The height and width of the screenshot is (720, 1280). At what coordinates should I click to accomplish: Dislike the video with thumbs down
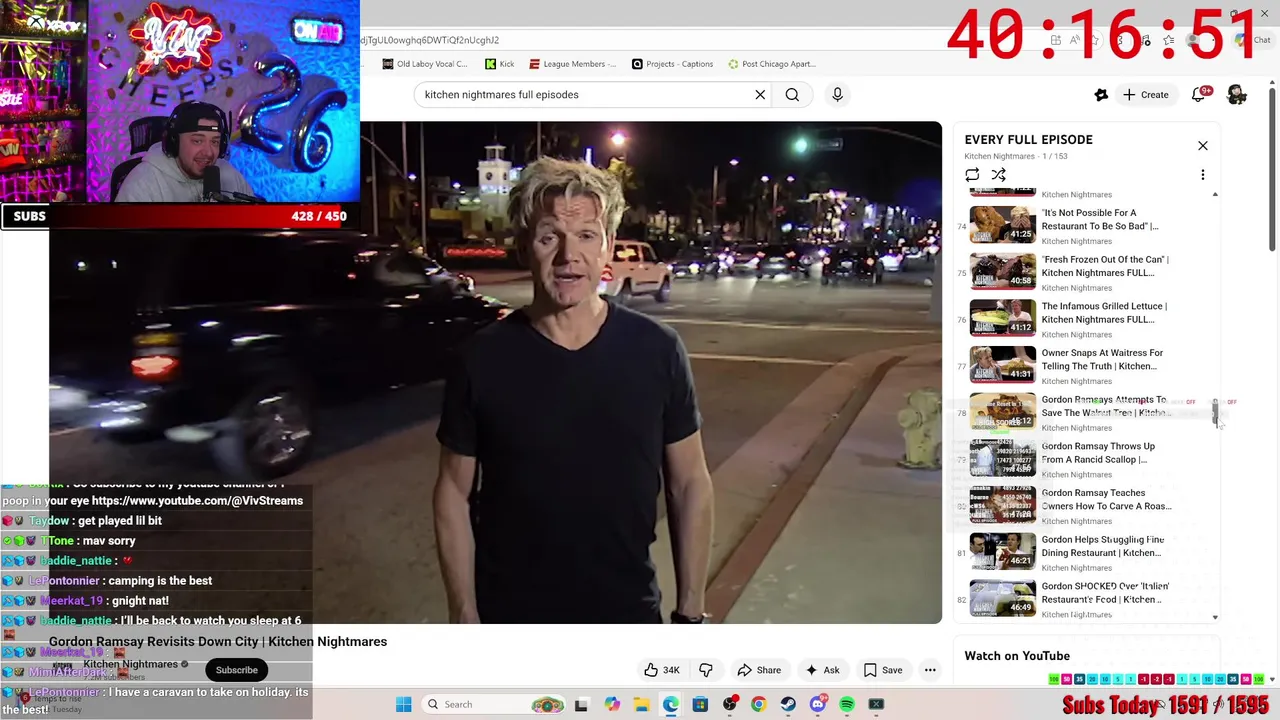coord(706,670)
